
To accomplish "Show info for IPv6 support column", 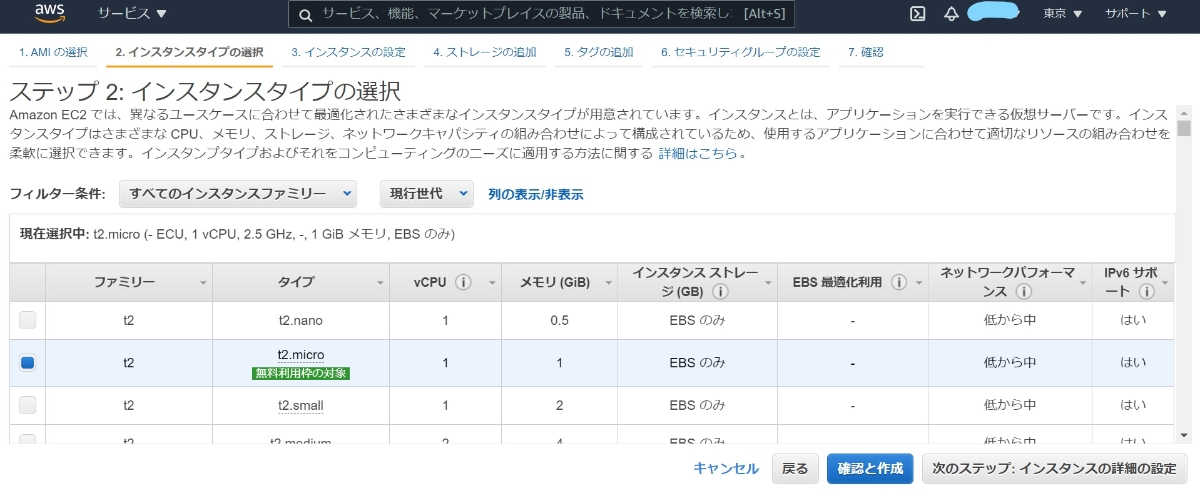I will 1146,292.
